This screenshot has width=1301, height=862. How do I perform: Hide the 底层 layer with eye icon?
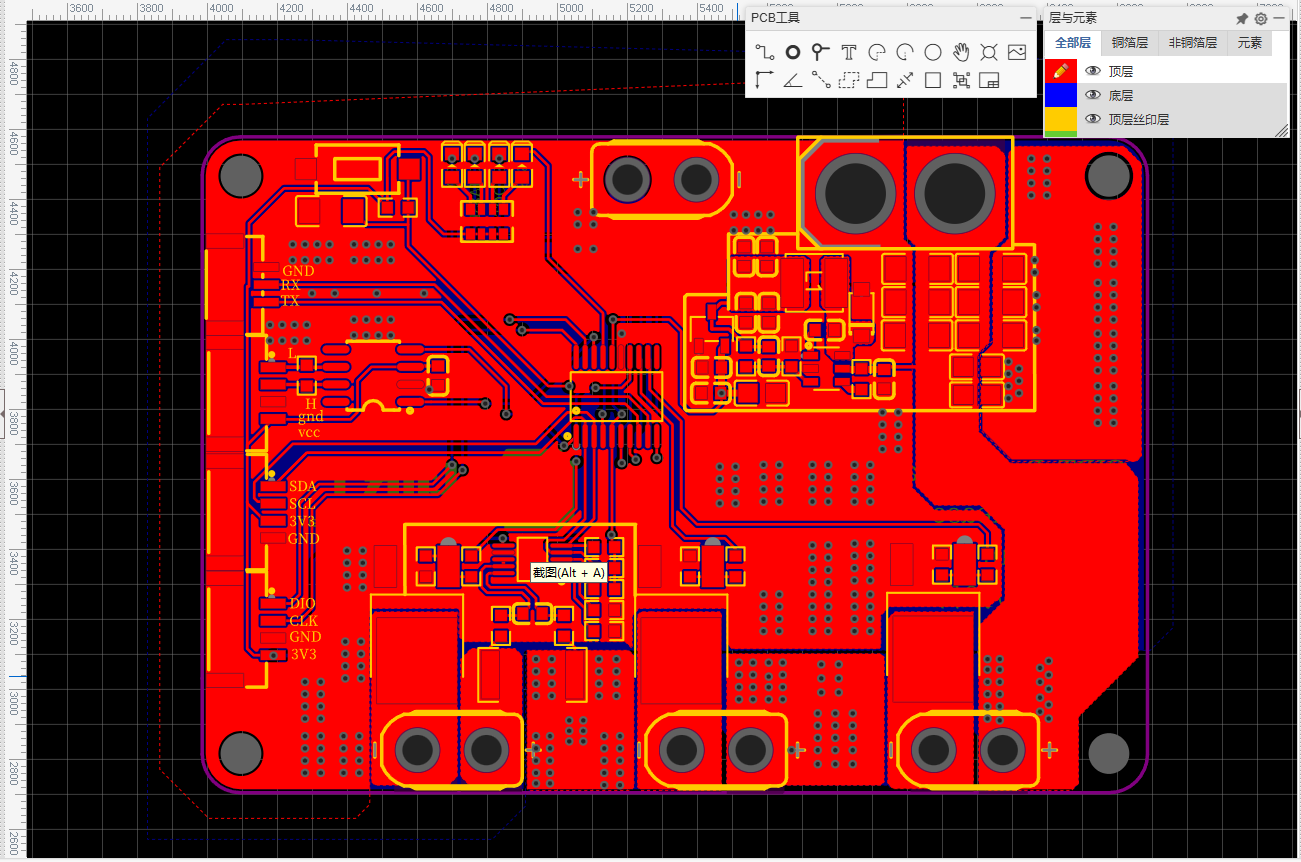coord(1093,95)
